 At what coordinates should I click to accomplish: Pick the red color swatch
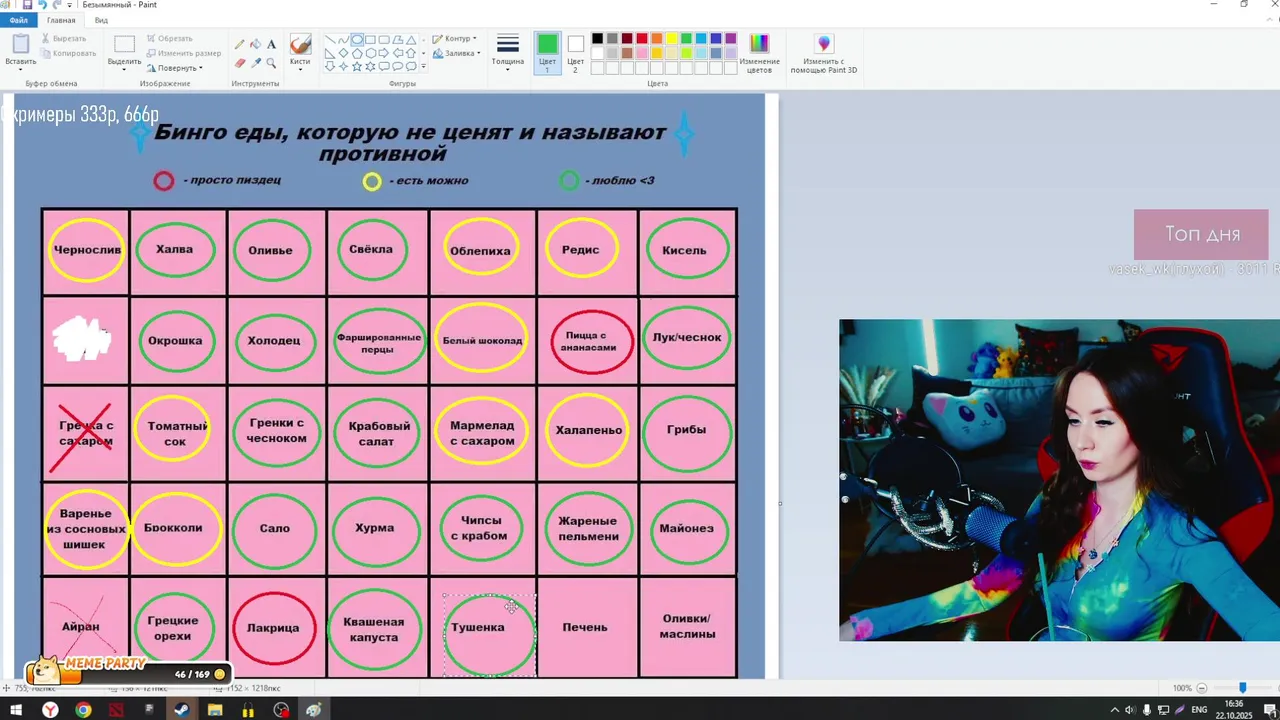(642, 39)
